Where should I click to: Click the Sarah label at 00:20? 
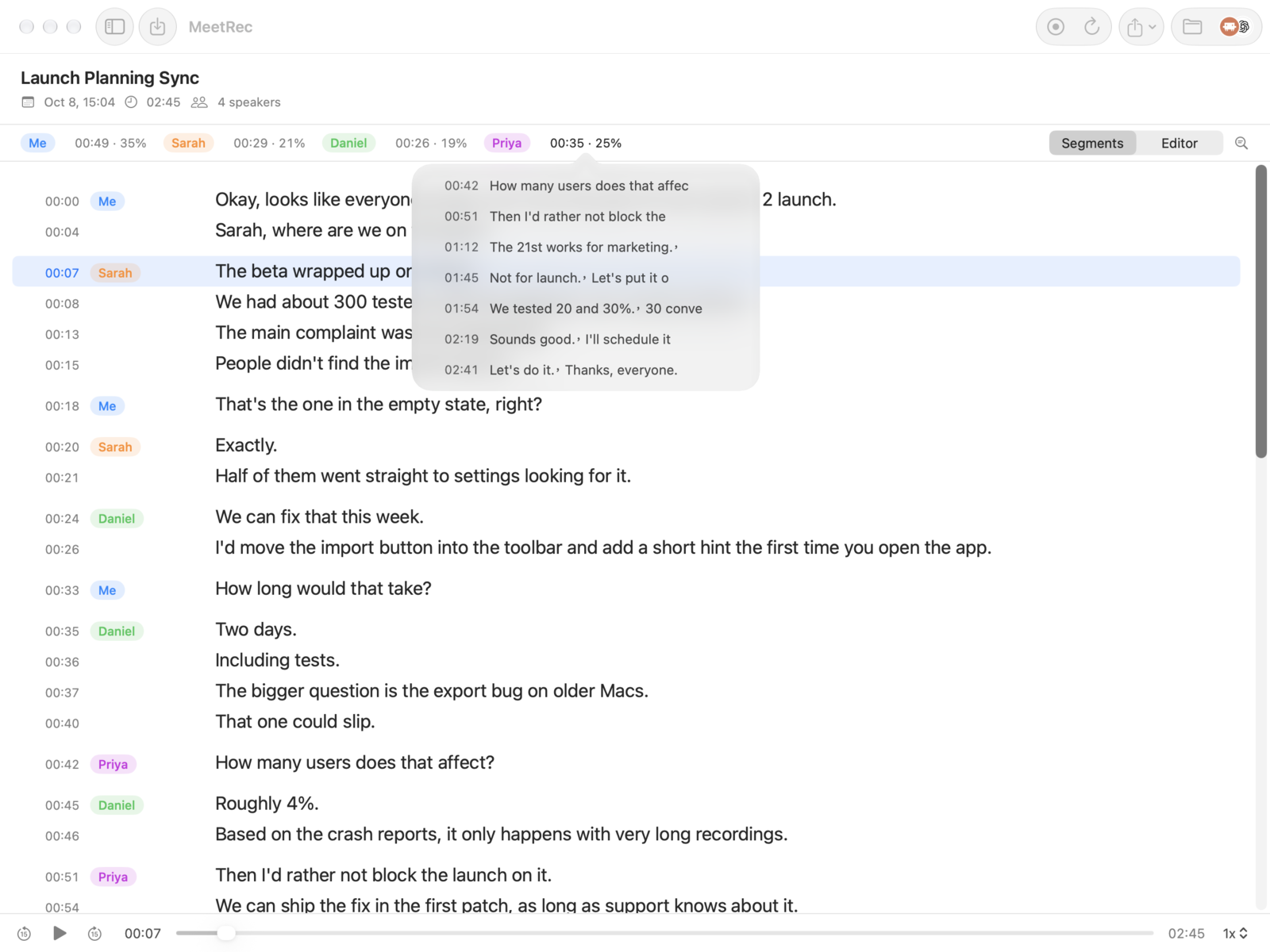coord(115,447)
